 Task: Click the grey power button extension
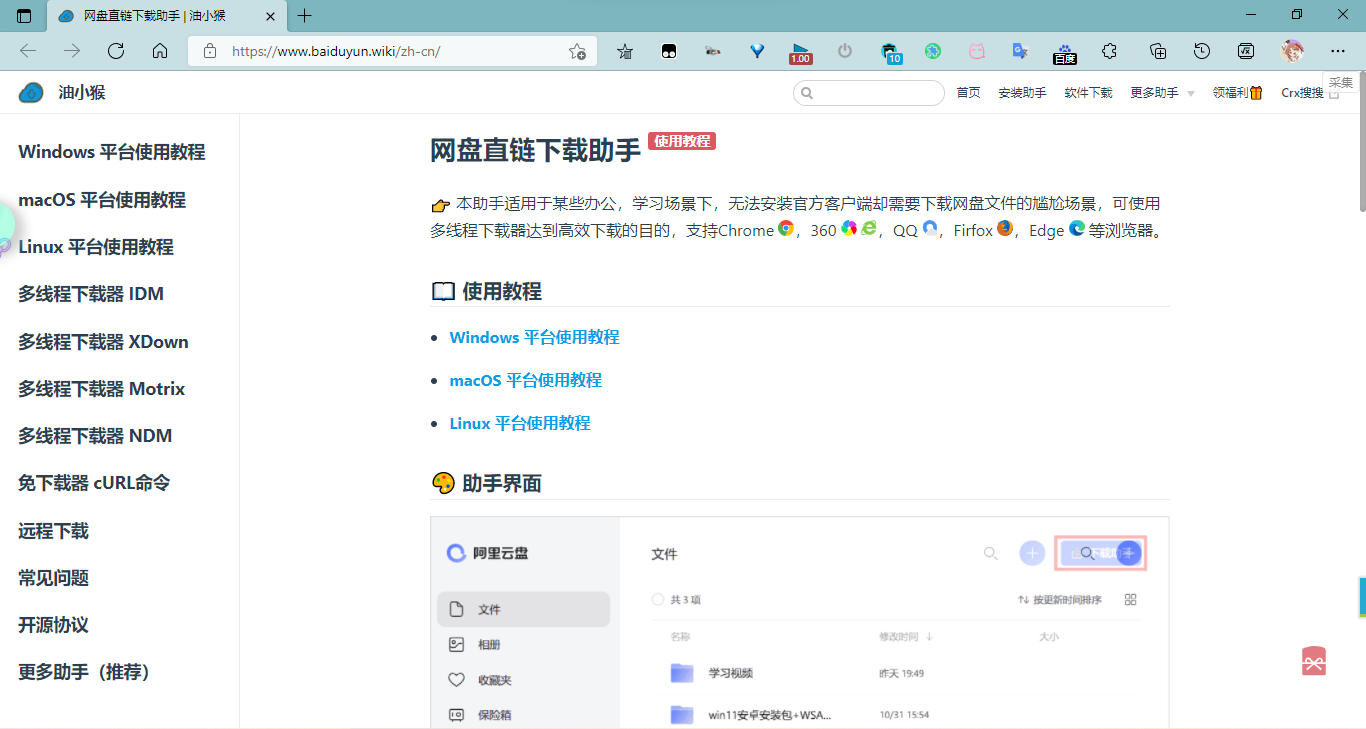click(845, 51)
